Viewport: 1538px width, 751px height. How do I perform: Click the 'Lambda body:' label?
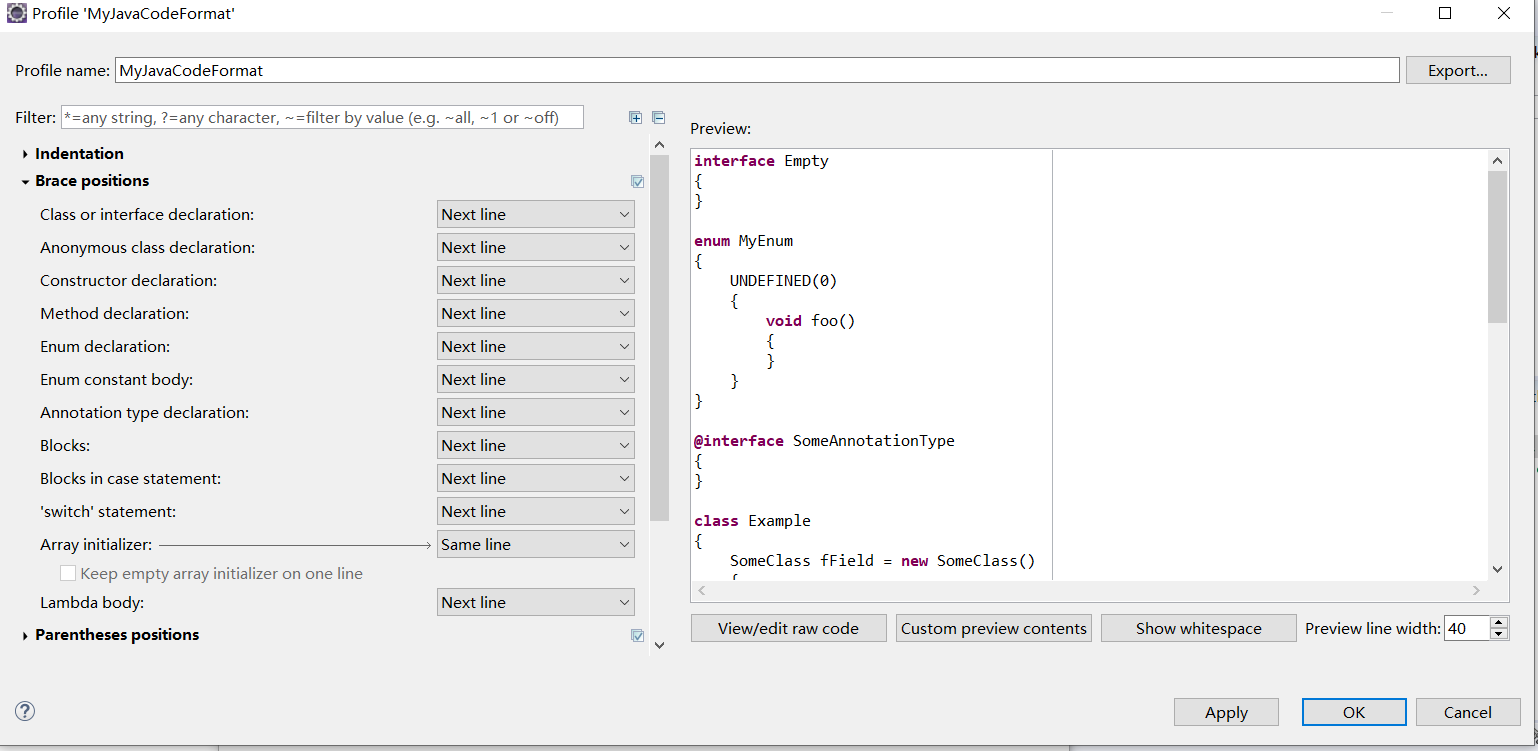(x=92, y=603)
